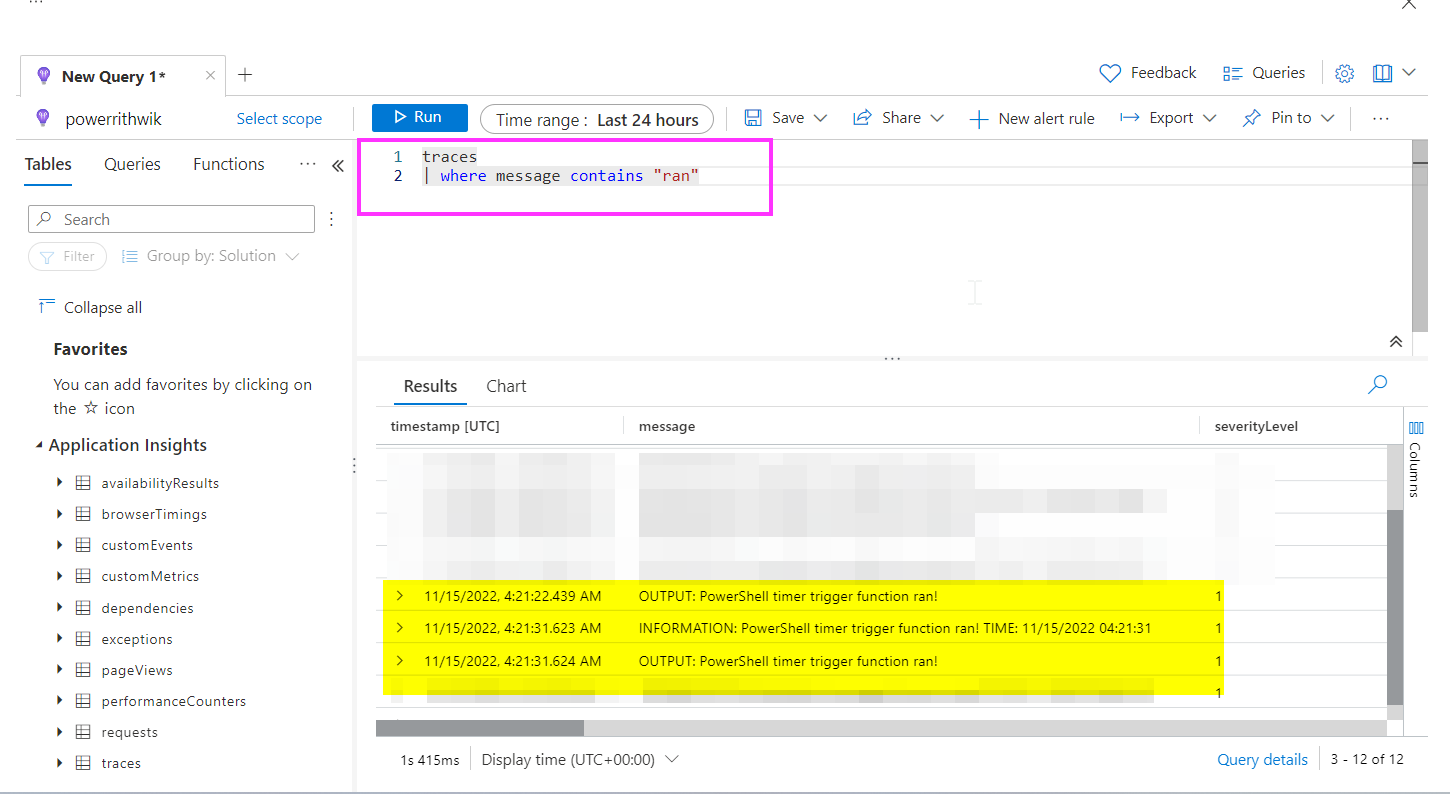This screenshot has height=794, width=1450.
Task: Switch to the Functions side tab
Action: [x=229, y=164]
